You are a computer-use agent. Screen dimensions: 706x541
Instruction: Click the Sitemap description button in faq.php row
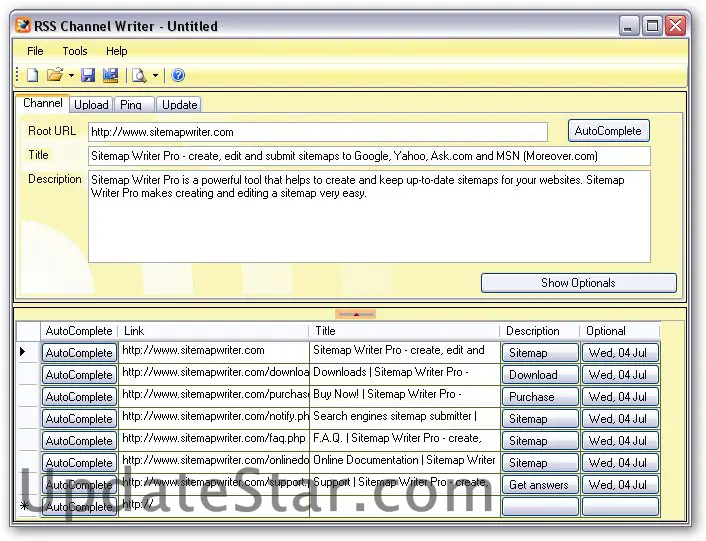tap(540, 441)
